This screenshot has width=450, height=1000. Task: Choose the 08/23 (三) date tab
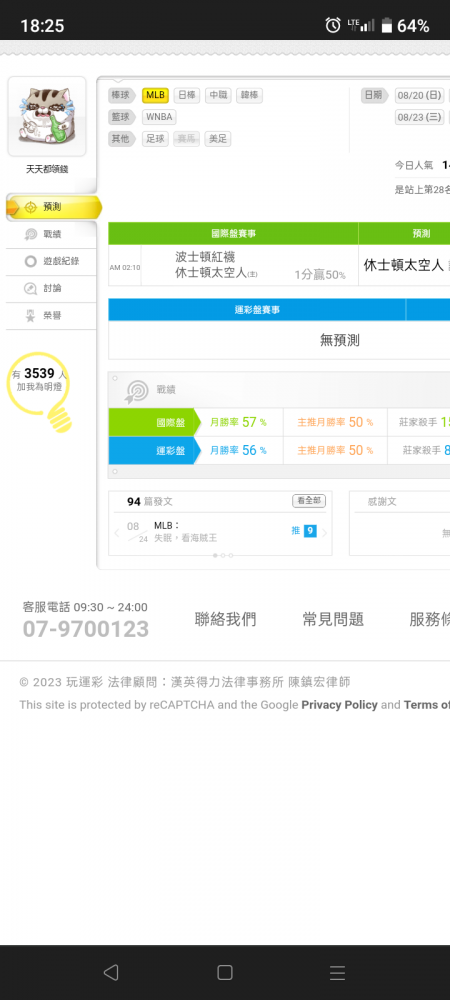click(x=419, y=117)
